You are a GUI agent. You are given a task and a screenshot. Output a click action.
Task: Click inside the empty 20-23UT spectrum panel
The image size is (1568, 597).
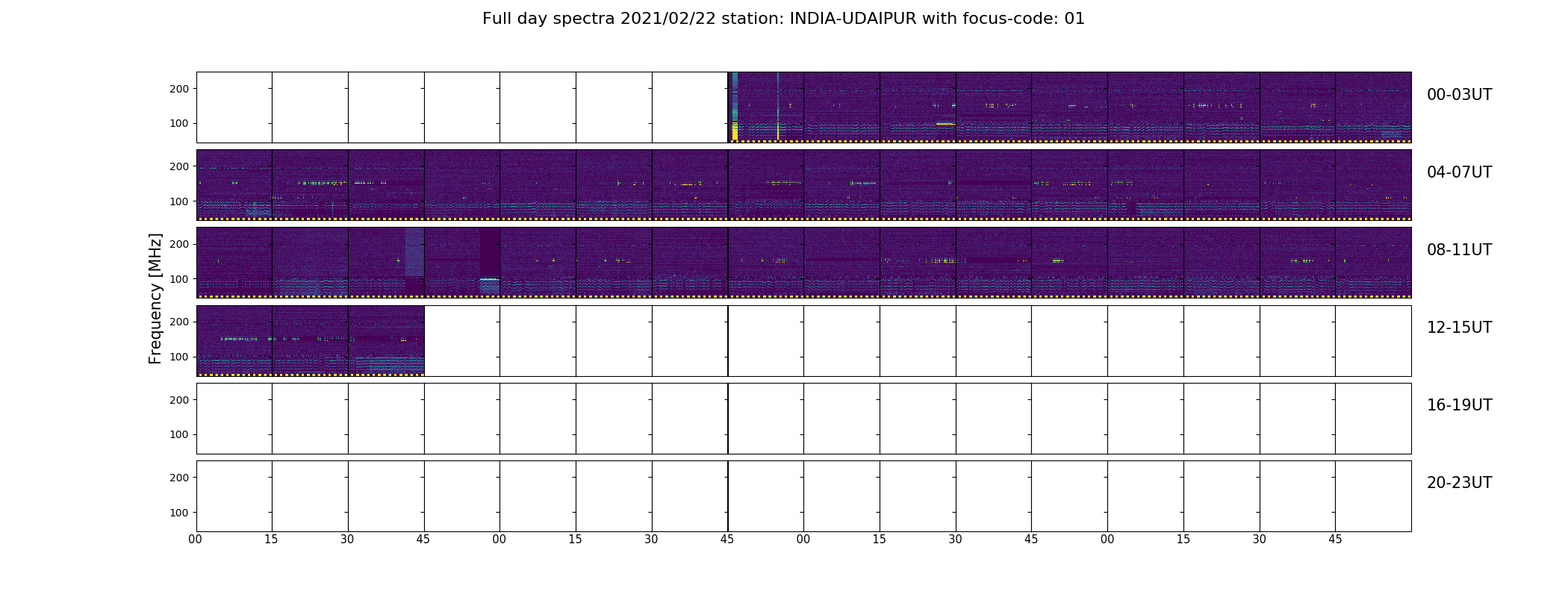tap(803, 496)
